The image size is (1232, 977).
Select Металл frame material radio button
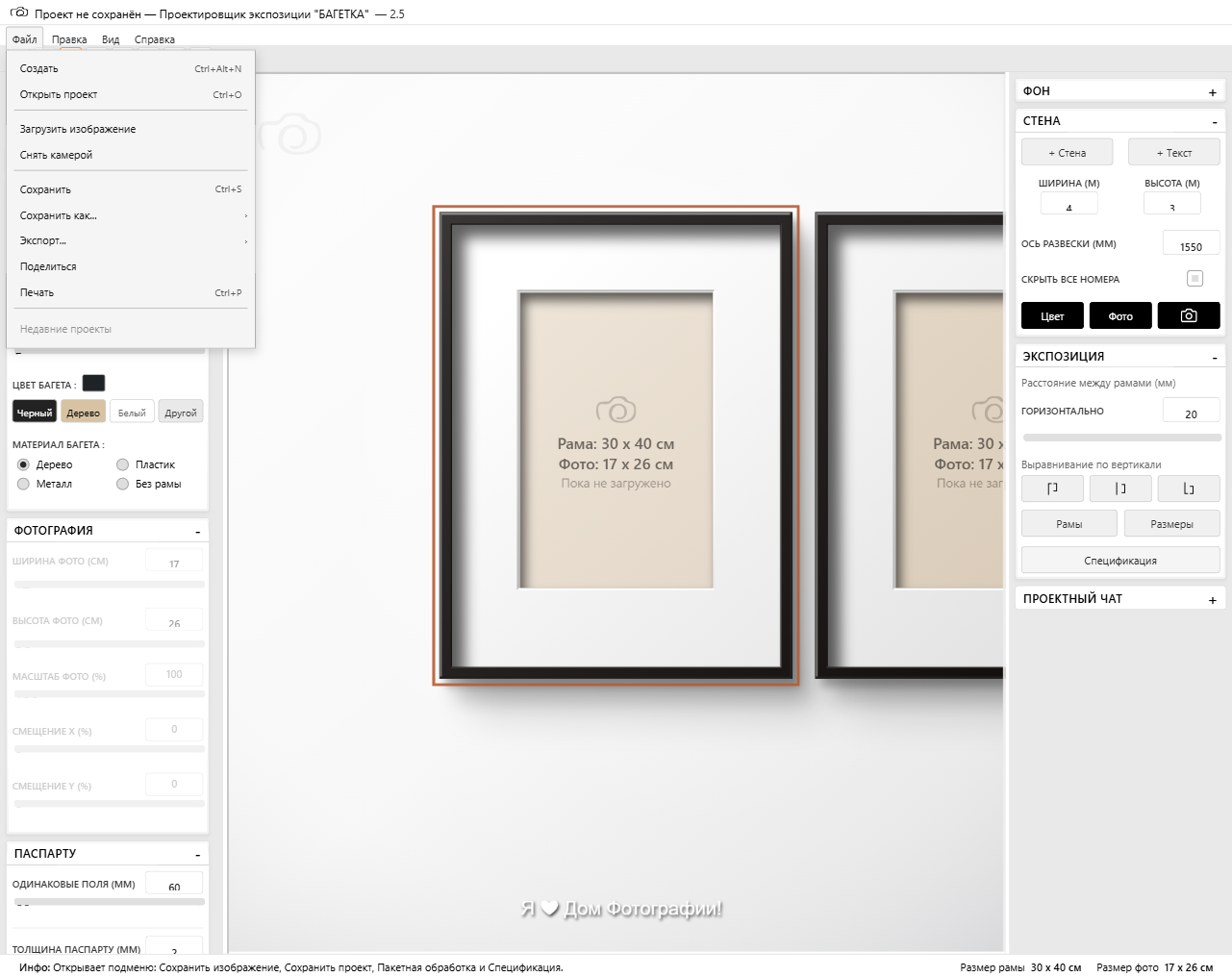point(23,484)
